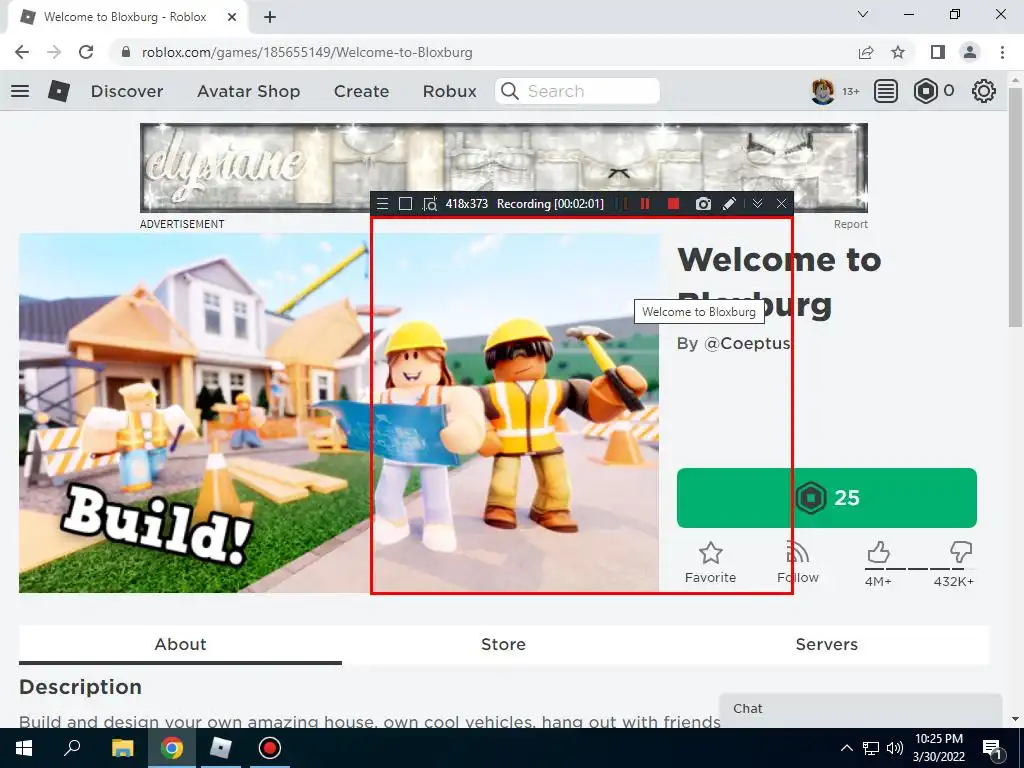The width and height of the screenshot is (1024, 768).
Task: Reload the Roblox page
Action: (86, 52)
